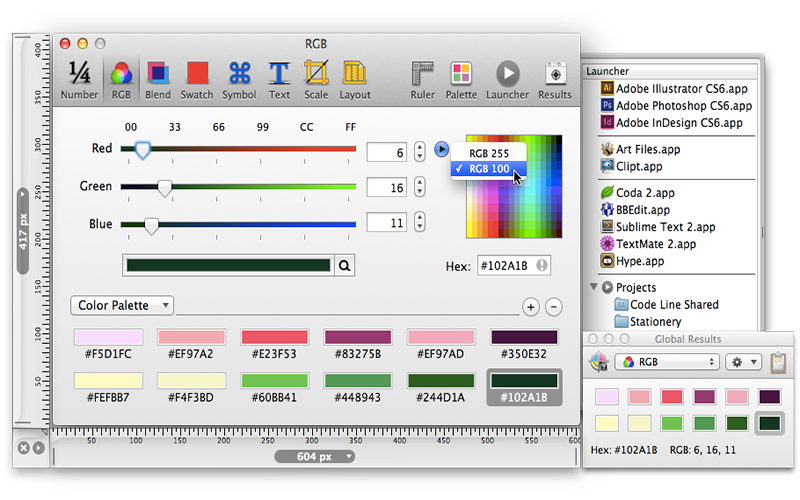The width and height of the screenshot is (800, 500).
Task: Click the color wheel icon in Global Results
Action: 598,362
